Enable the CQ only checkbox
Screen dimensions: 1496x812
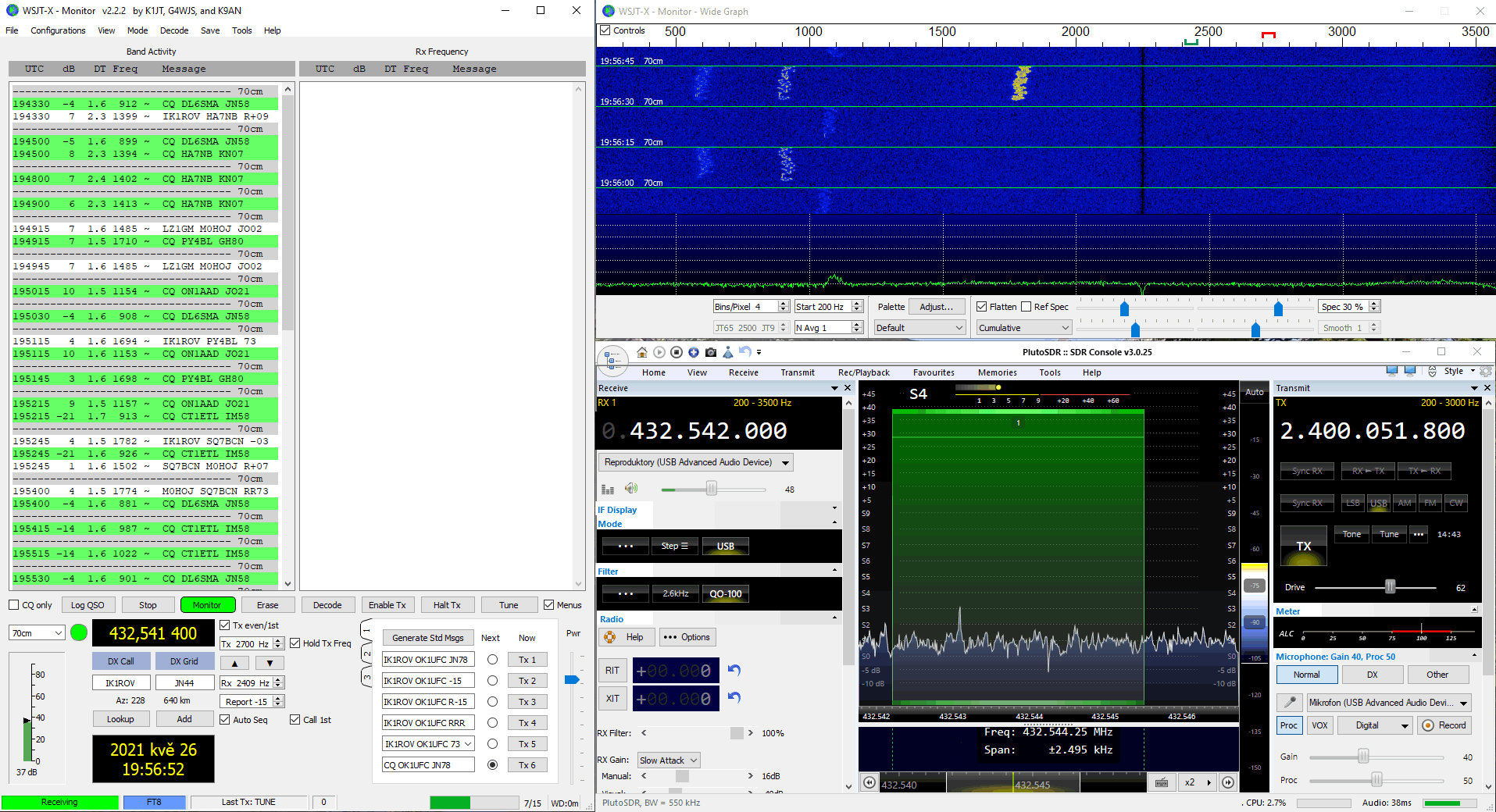click(14, 605)
